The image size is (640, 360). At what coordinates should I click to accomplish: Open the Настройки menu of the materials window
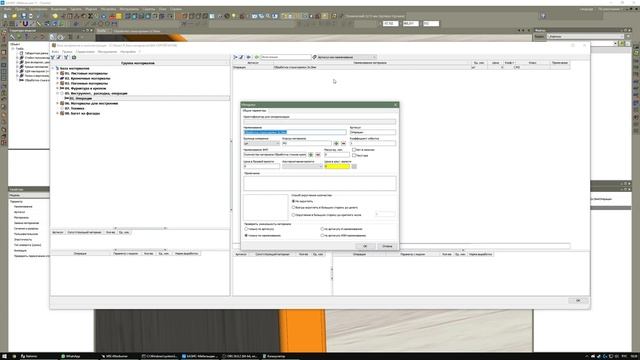[x=128, y=52]
